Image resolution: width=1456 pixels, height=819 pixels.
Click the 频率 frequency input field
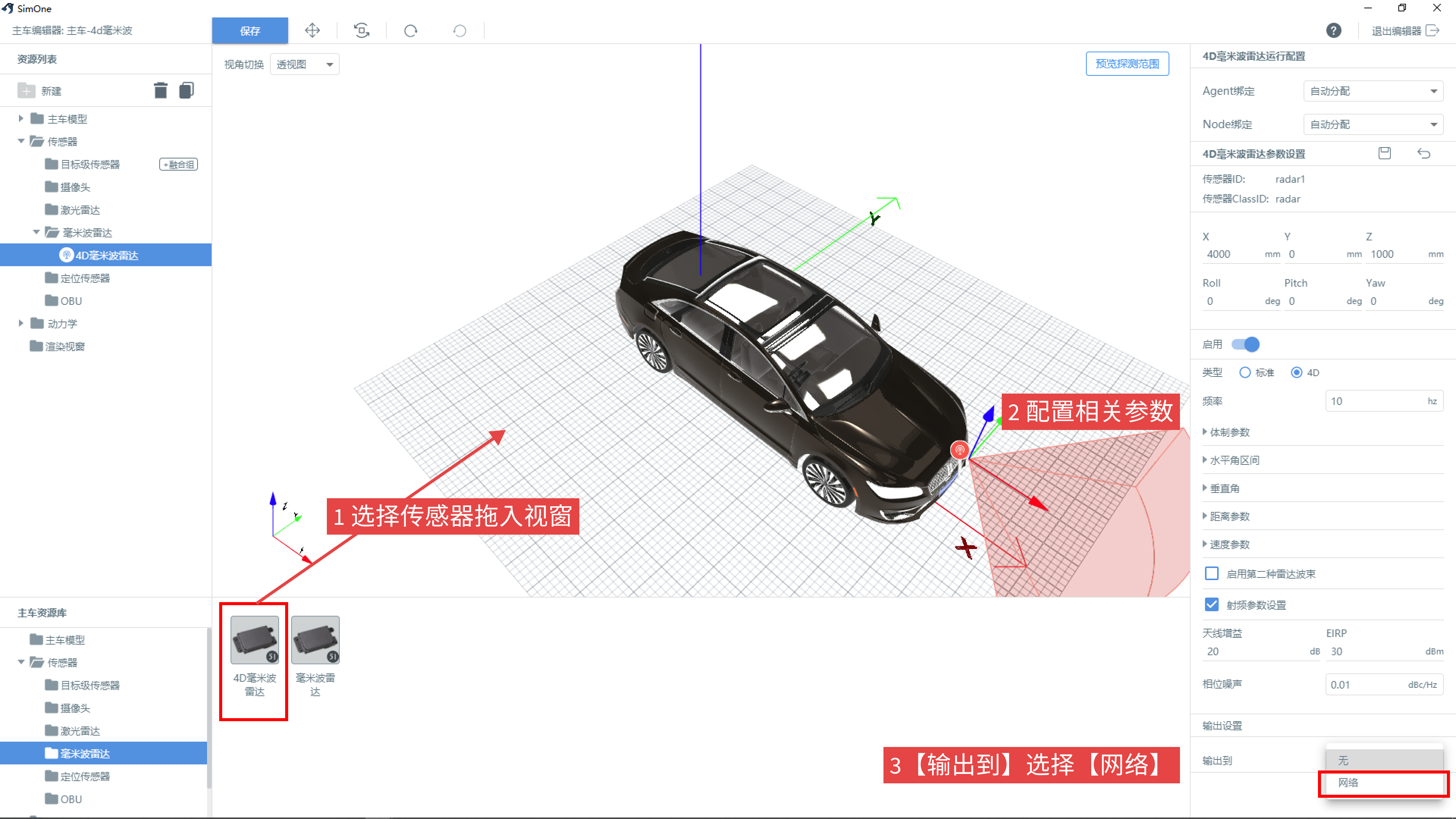[x=1384, y=401]
